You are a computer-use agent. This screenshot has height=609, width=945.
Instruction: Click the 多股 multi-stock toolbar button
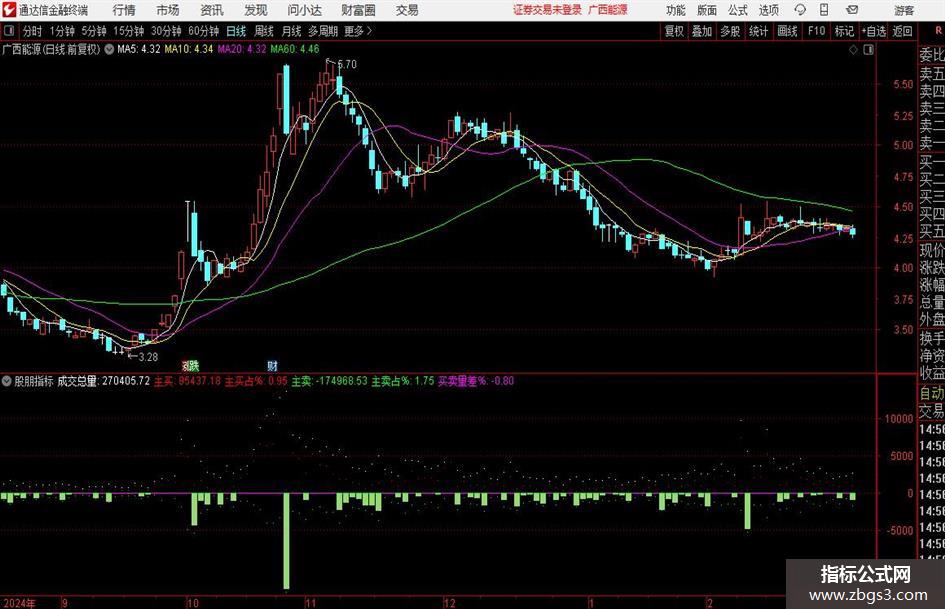click(x=730, y=31)
